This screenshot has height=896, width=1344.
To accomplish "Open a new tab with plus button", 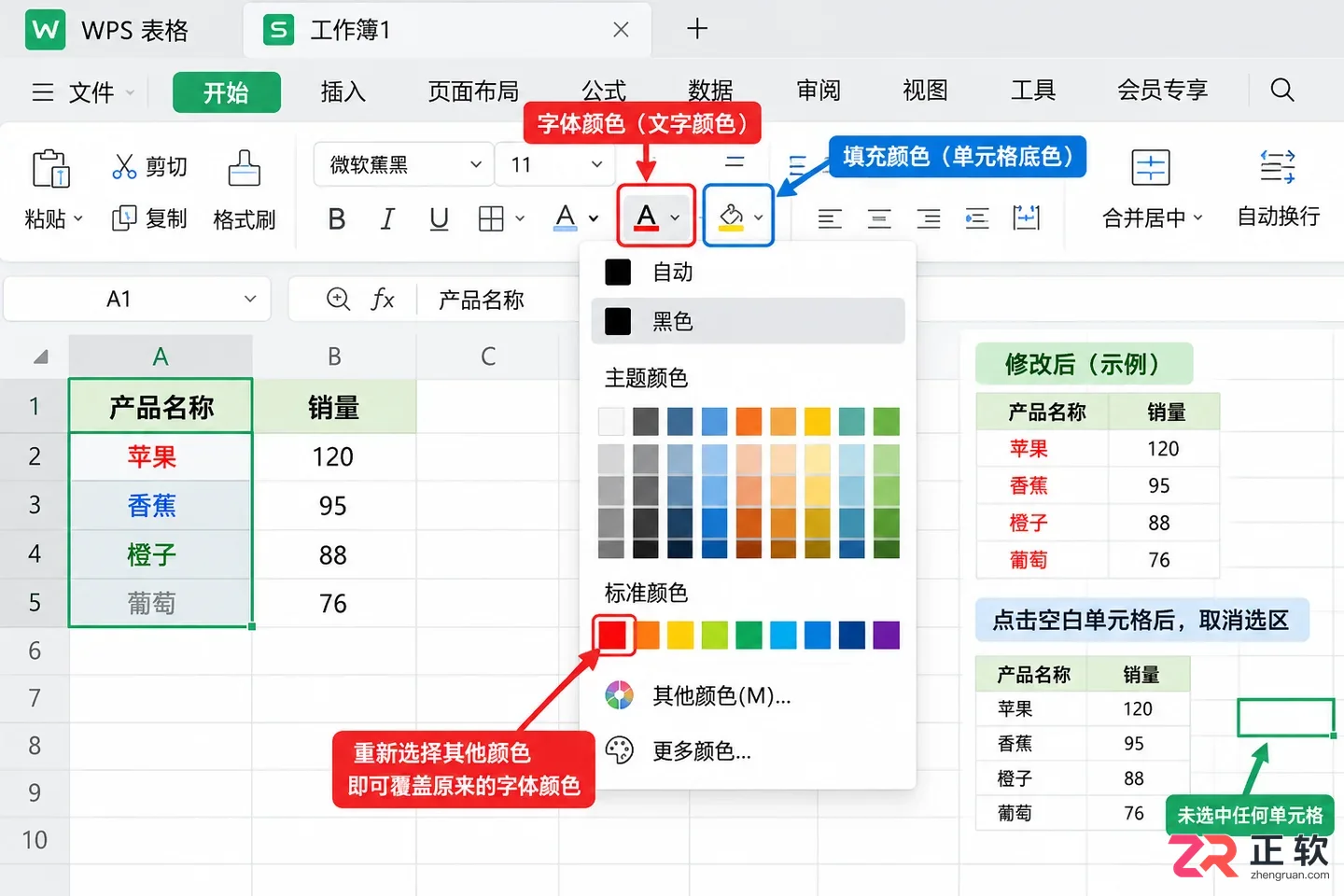I will [697, 29].
